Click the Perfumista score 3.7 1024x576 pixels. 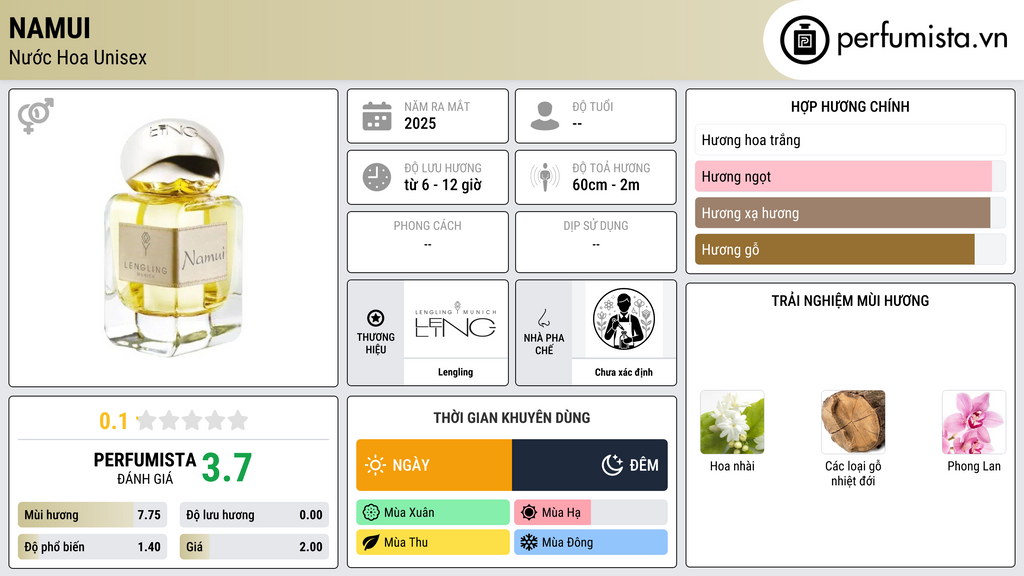pyautogui.click(x=227, y=468)
